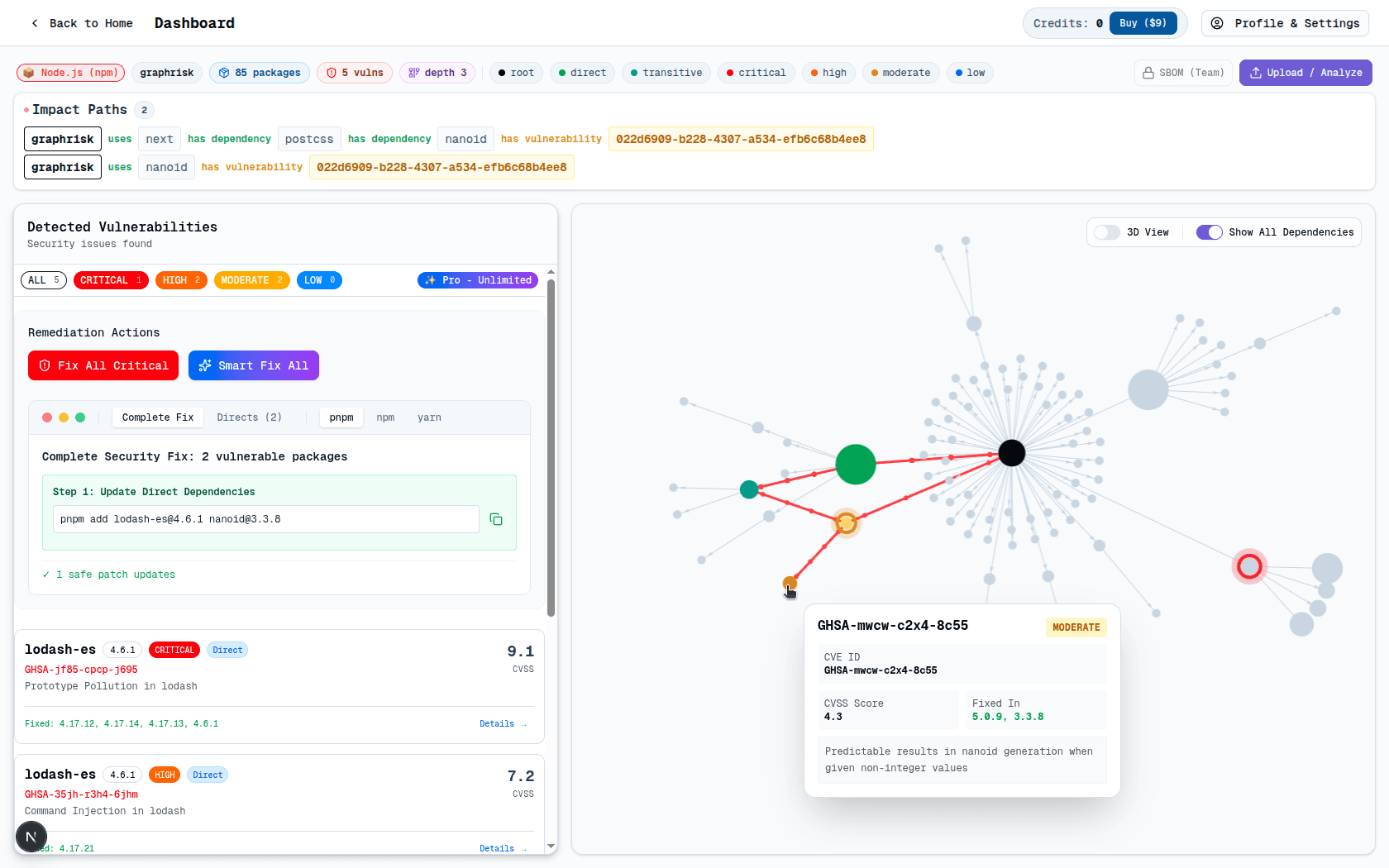Expand Details for the Command Injection vulnerability
Image resolution: width=1389 pixels, height=868 pixels.
point(497,848)
